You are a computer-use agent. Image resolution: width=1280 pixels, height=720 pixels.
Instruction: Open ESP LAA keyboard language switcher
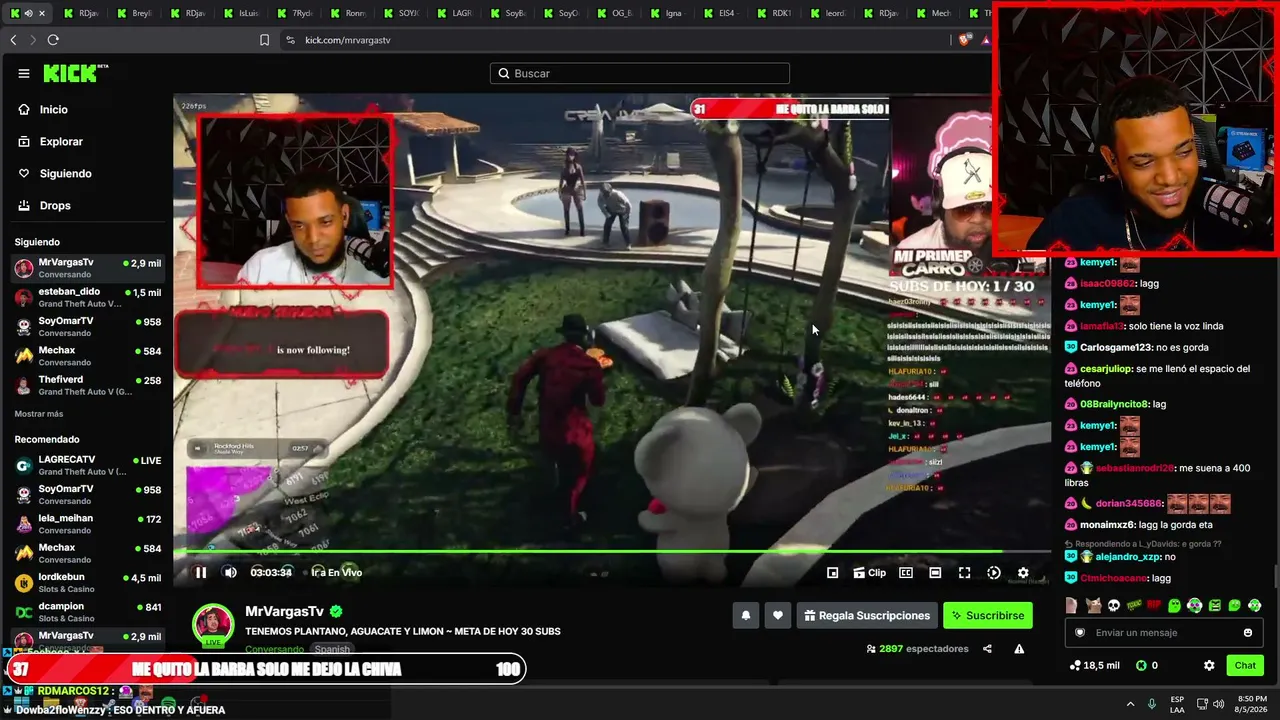pyautogui.click(x=1178, y=703)
